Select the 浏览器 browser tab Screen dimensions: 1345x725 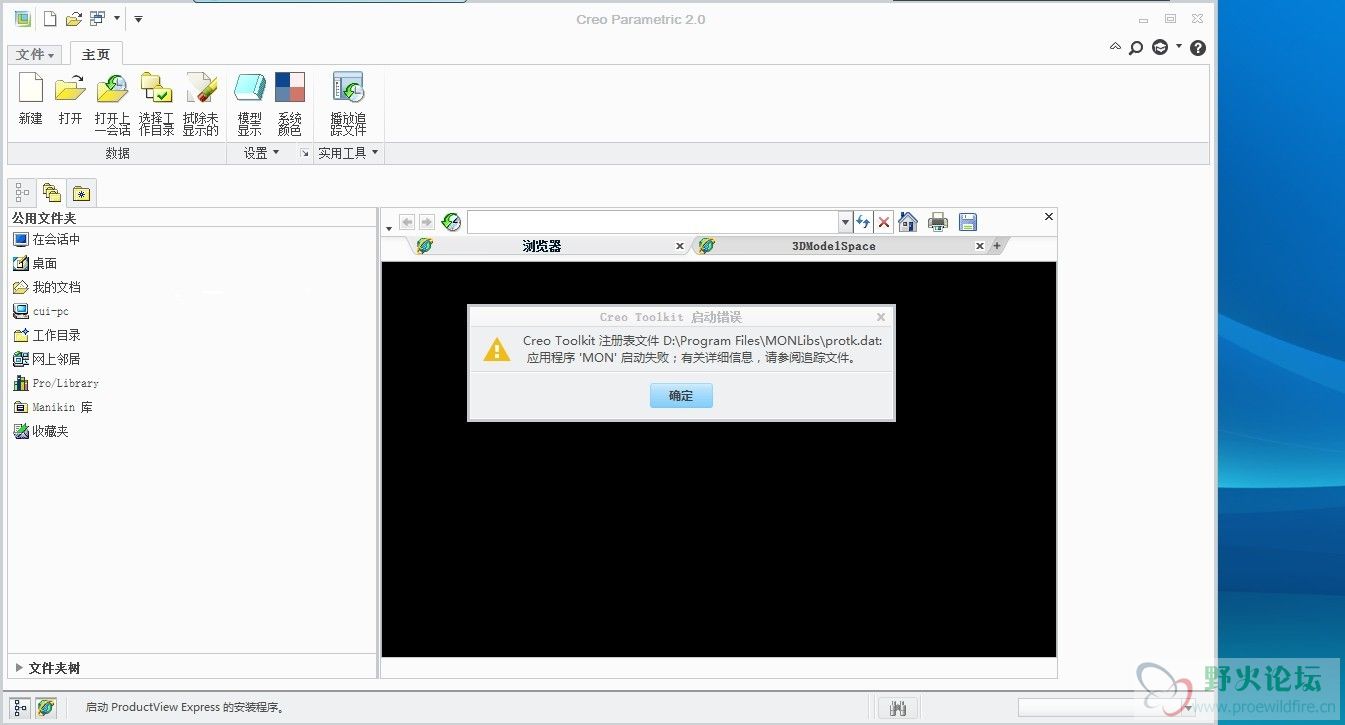[542, 246]
